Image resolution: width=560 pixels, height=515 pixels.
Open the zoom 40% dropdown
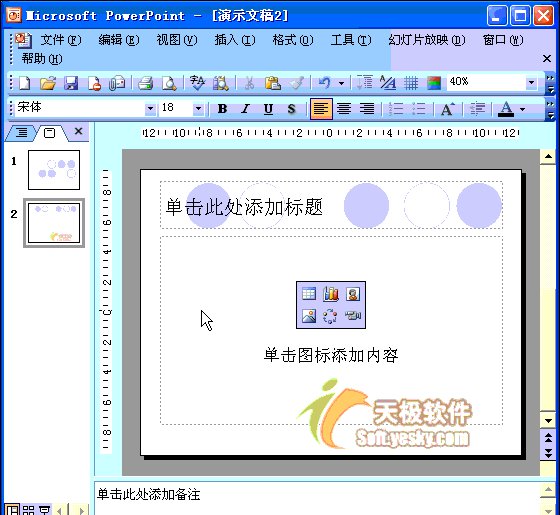pyautogui.click(x=531, y=83)
